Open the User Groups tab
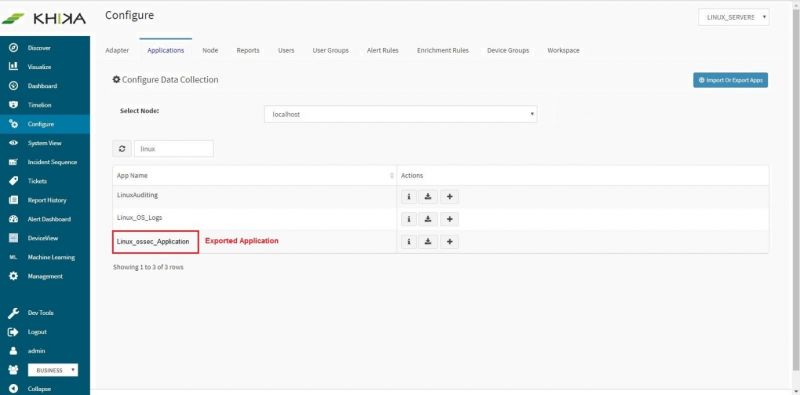The width and height of the screenshot is (800, 395). click(331, 51)
